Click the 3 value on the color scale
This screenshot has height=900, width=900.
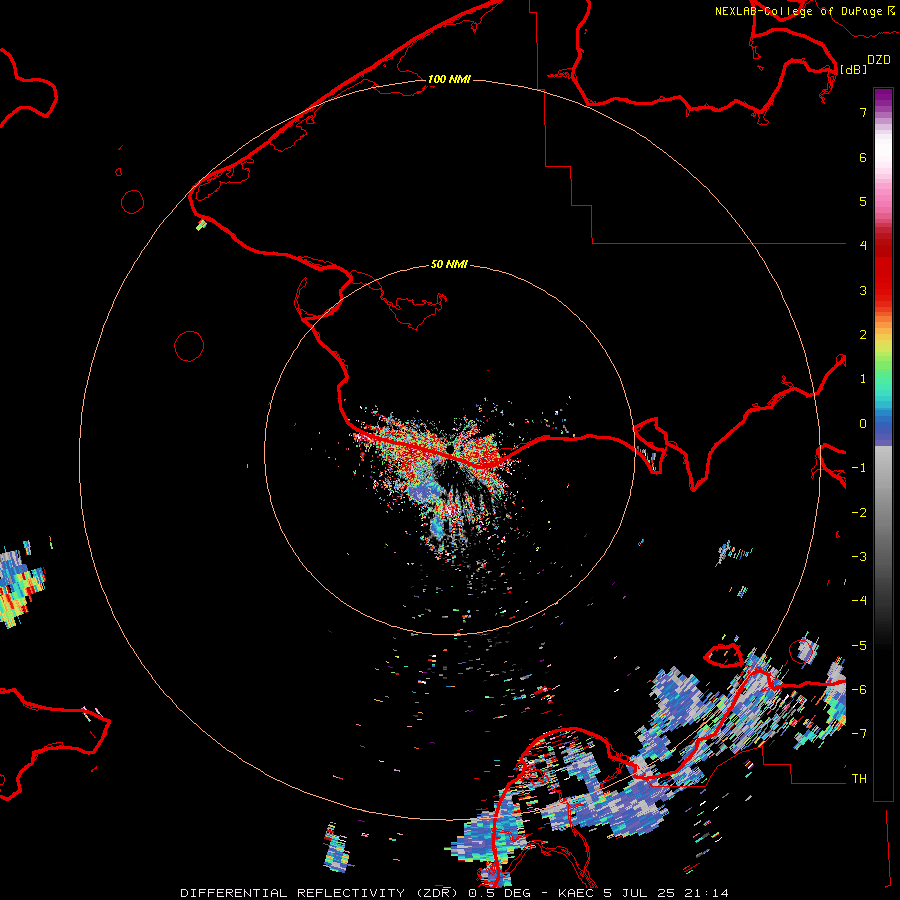pos(863,290)
